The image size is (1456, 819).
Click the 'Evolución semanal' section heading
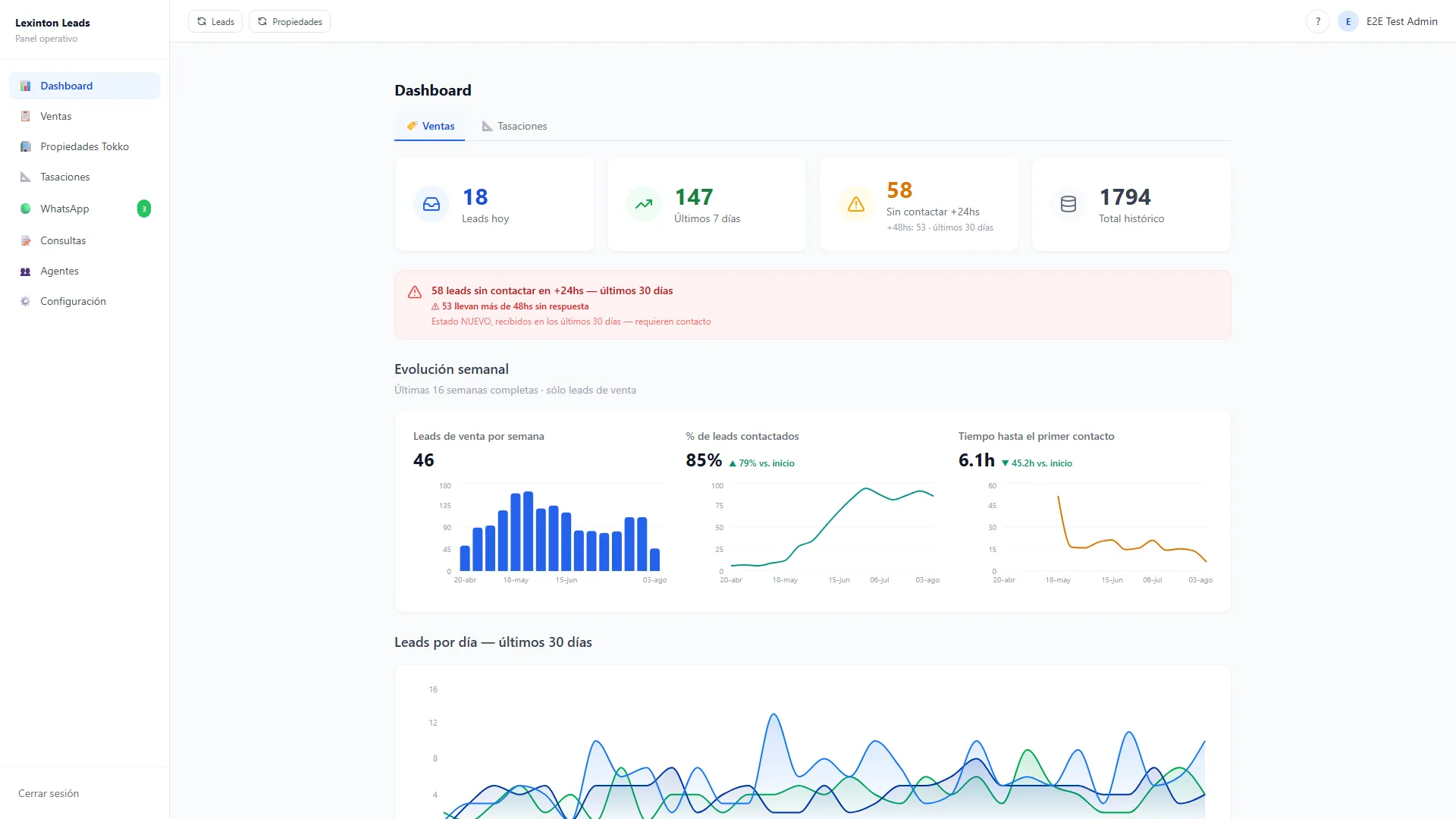click(x=451, y=369)
